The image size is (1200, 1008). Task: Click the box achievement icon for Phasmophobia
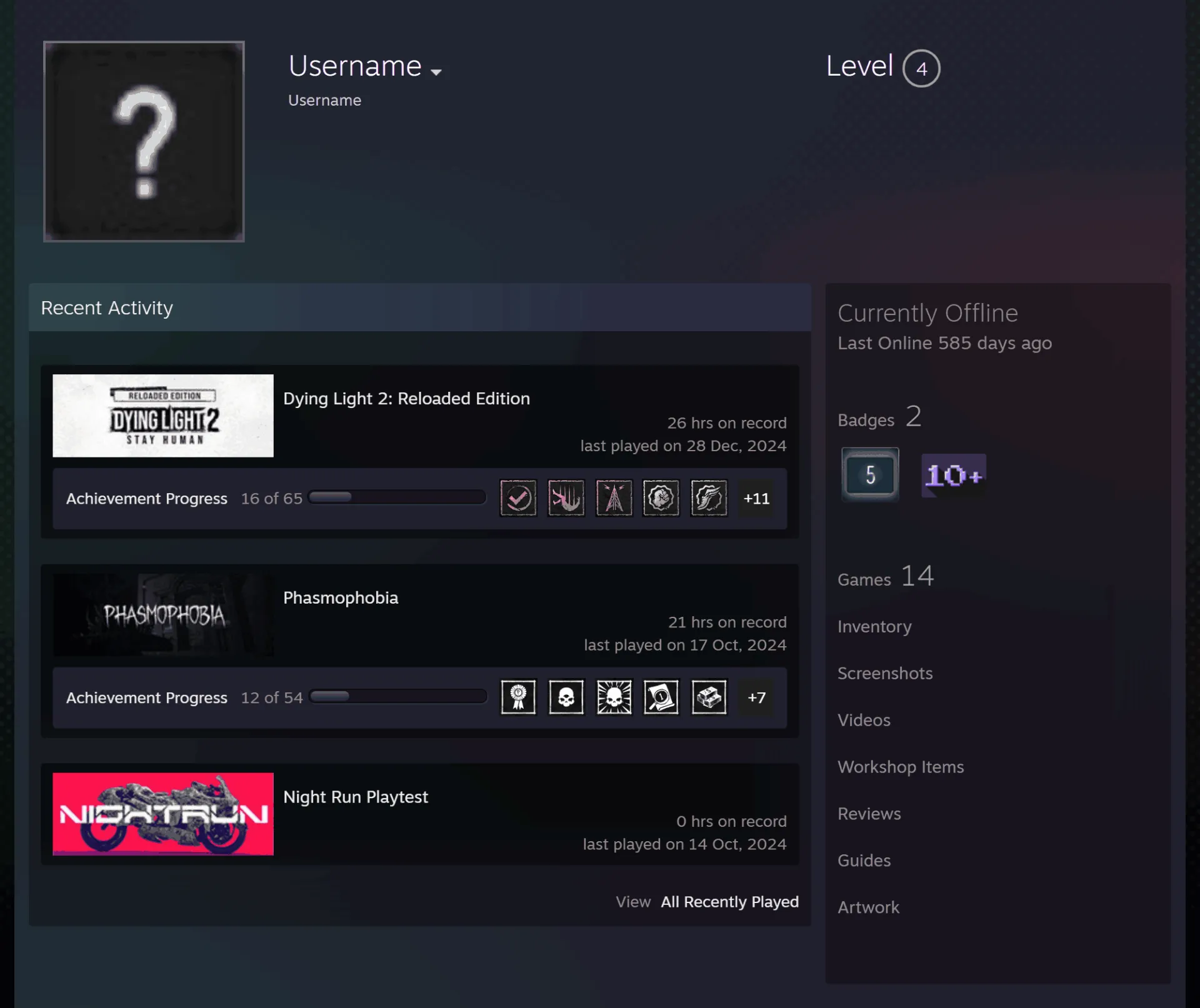(709, 697)
